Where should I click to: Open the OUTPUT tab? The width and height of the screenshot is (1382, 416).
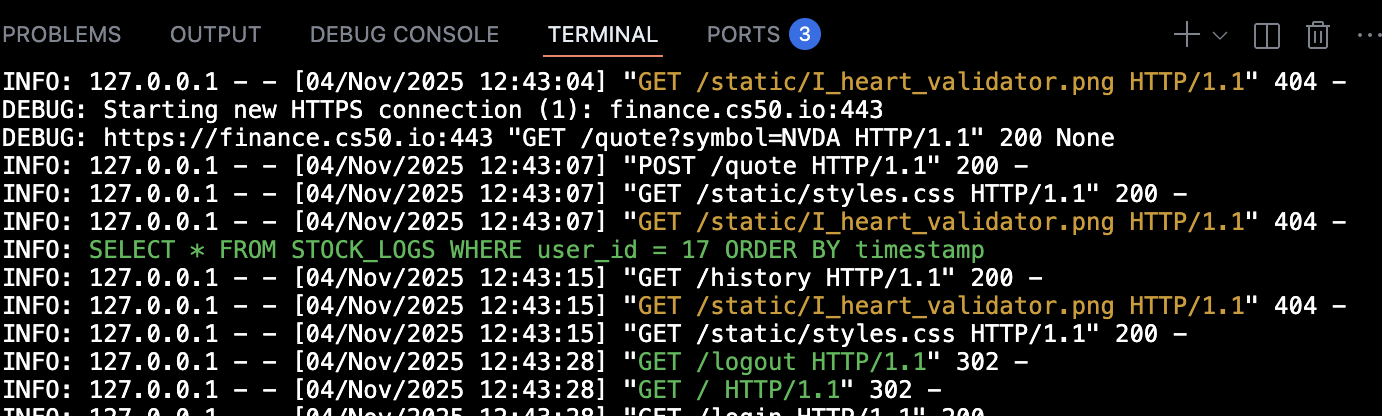click(x=215, y=35)
